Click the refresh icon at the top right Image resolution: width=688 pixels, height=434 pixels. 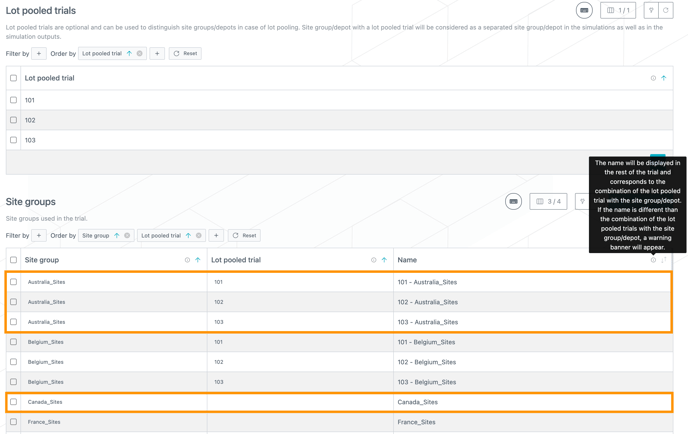pyautogui.click(x=666, y=11)
